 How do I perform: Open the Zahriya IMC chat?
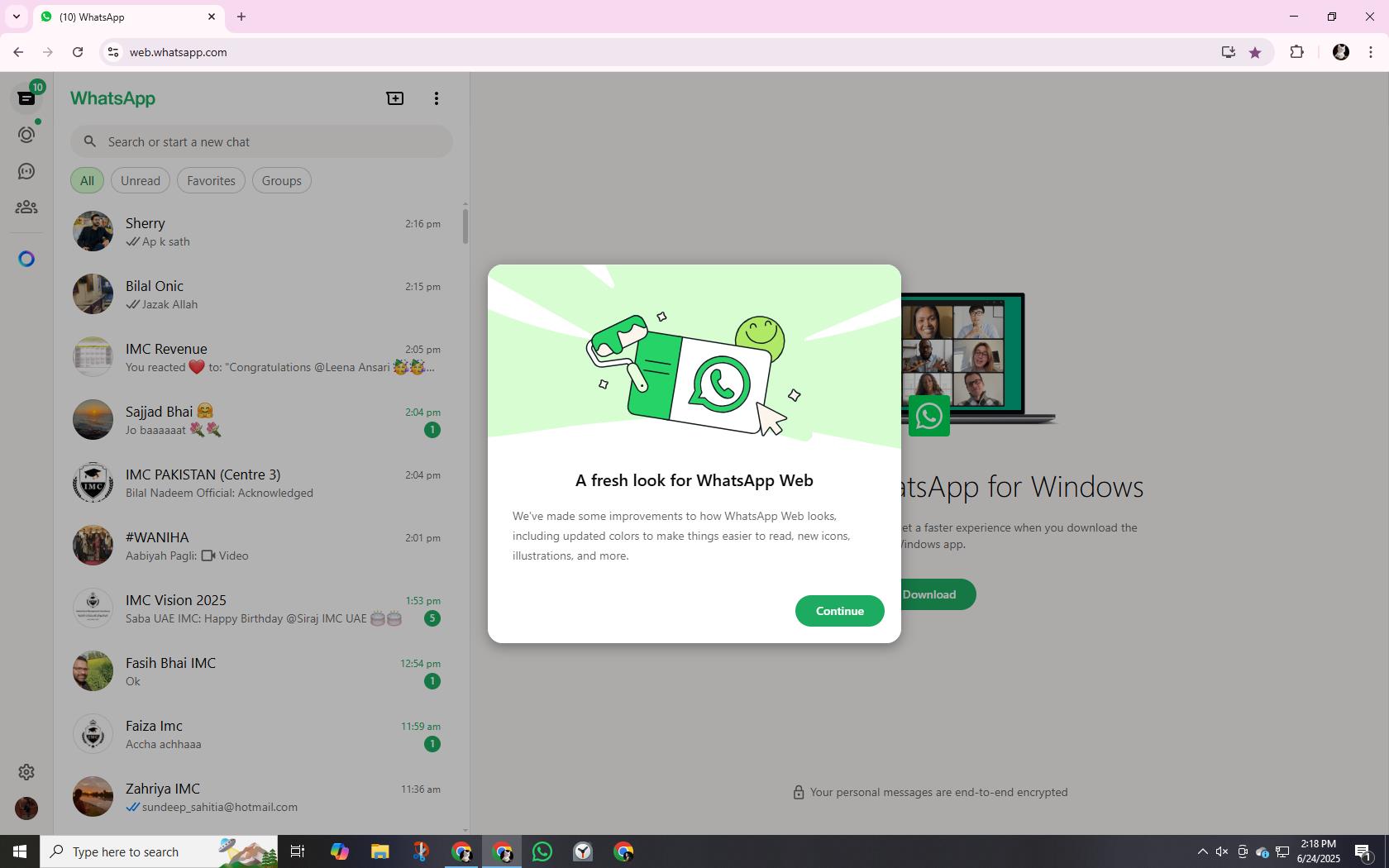coord(258,797)
